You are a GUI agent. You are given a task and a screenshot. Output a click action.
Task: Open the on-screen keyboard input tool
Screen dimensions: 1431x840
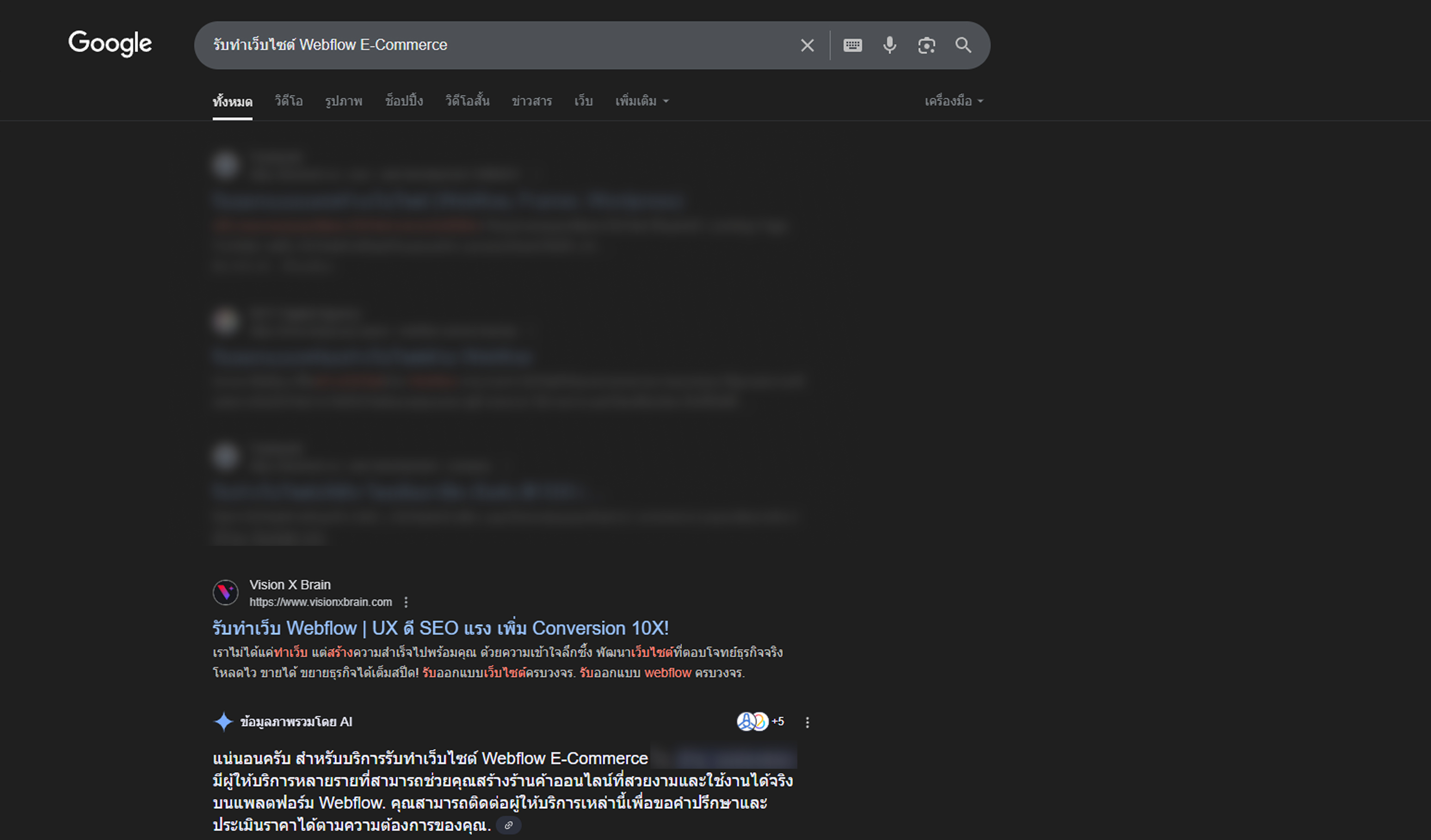852,45
